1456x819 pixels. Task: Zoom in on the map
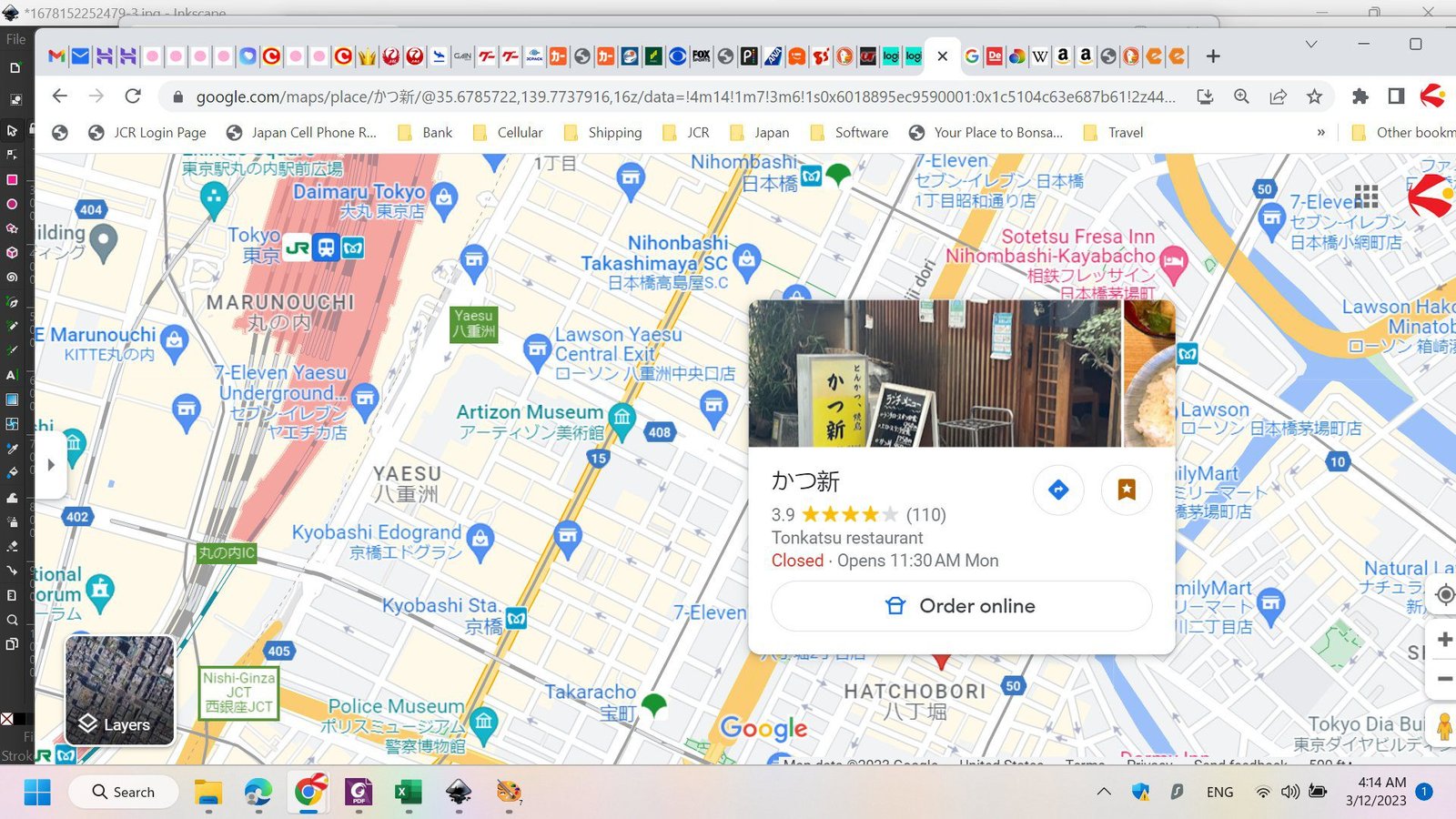[1443, 640]
